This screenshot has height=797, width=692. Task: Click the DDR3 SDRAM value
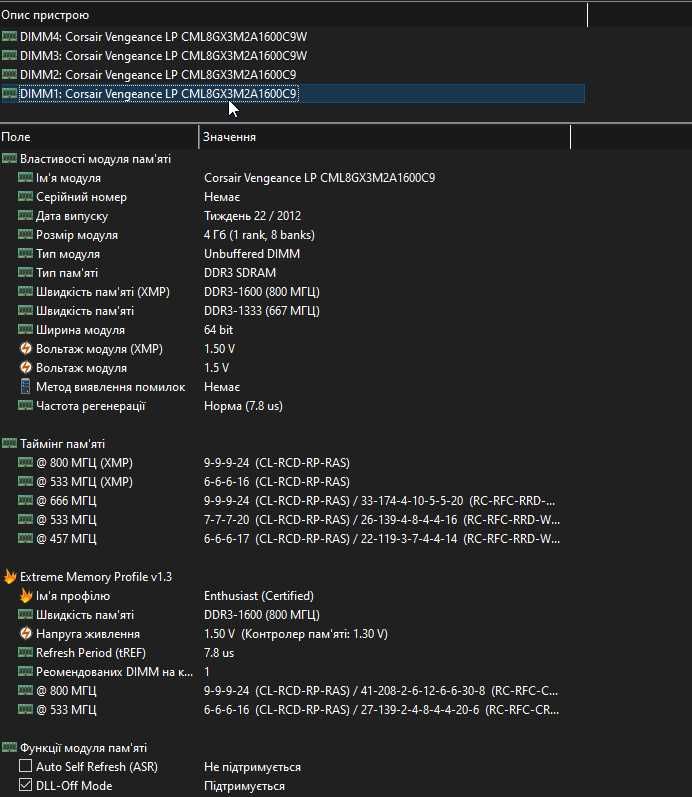[240, 272]
